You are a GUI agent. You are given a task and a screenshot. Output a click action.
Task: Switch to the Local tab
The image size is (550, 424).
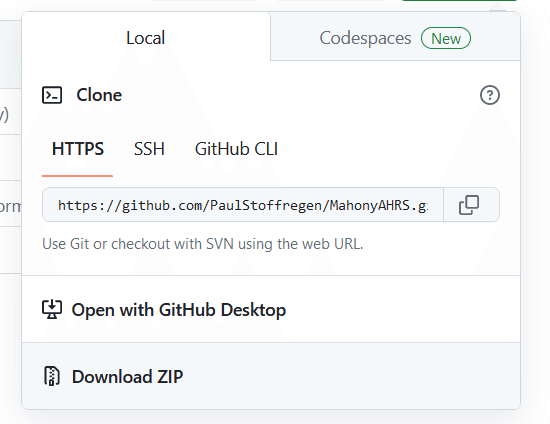pyautogui.click(x=146, y=38)
